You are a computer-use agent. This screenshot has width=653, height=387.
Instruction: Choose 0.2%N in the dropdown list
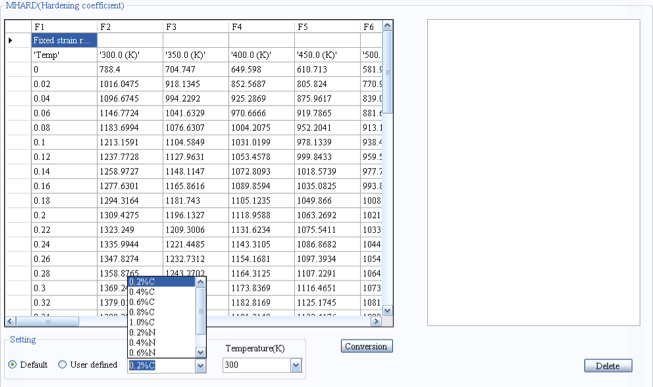pyautogui.click(x=162, y=332)
